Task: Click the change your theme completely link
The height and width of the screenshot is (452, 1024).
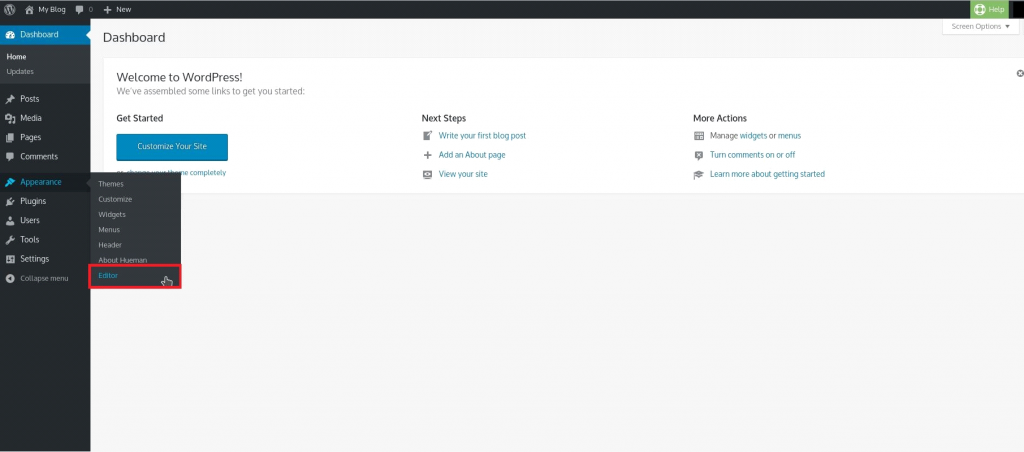Action: tap(176, 173)
